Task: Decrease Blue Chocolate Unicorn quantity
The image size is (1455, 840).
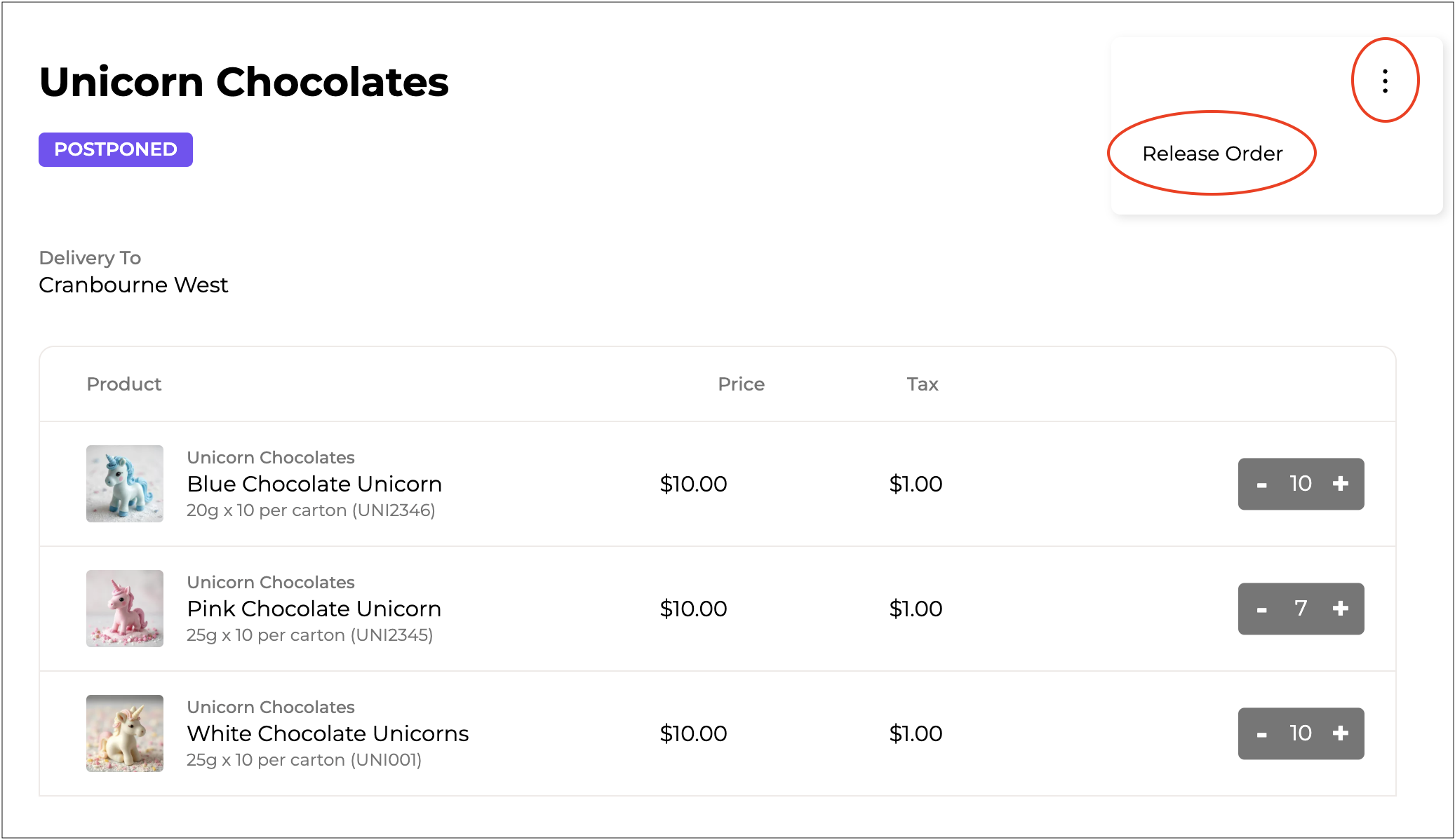Action: pos(1261,485)
